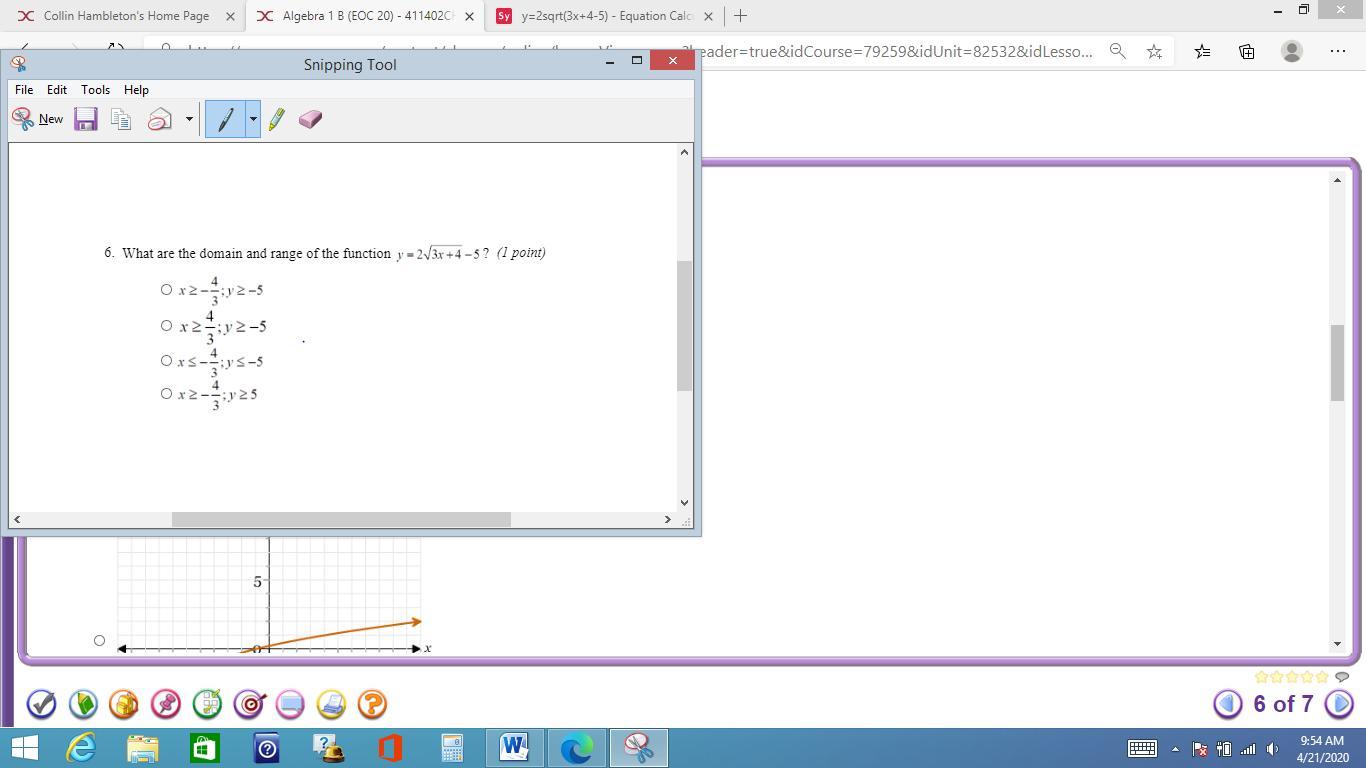Click the lesson page vertical scrollbar thumb
1366x768 pixels.
(1337, 363)
